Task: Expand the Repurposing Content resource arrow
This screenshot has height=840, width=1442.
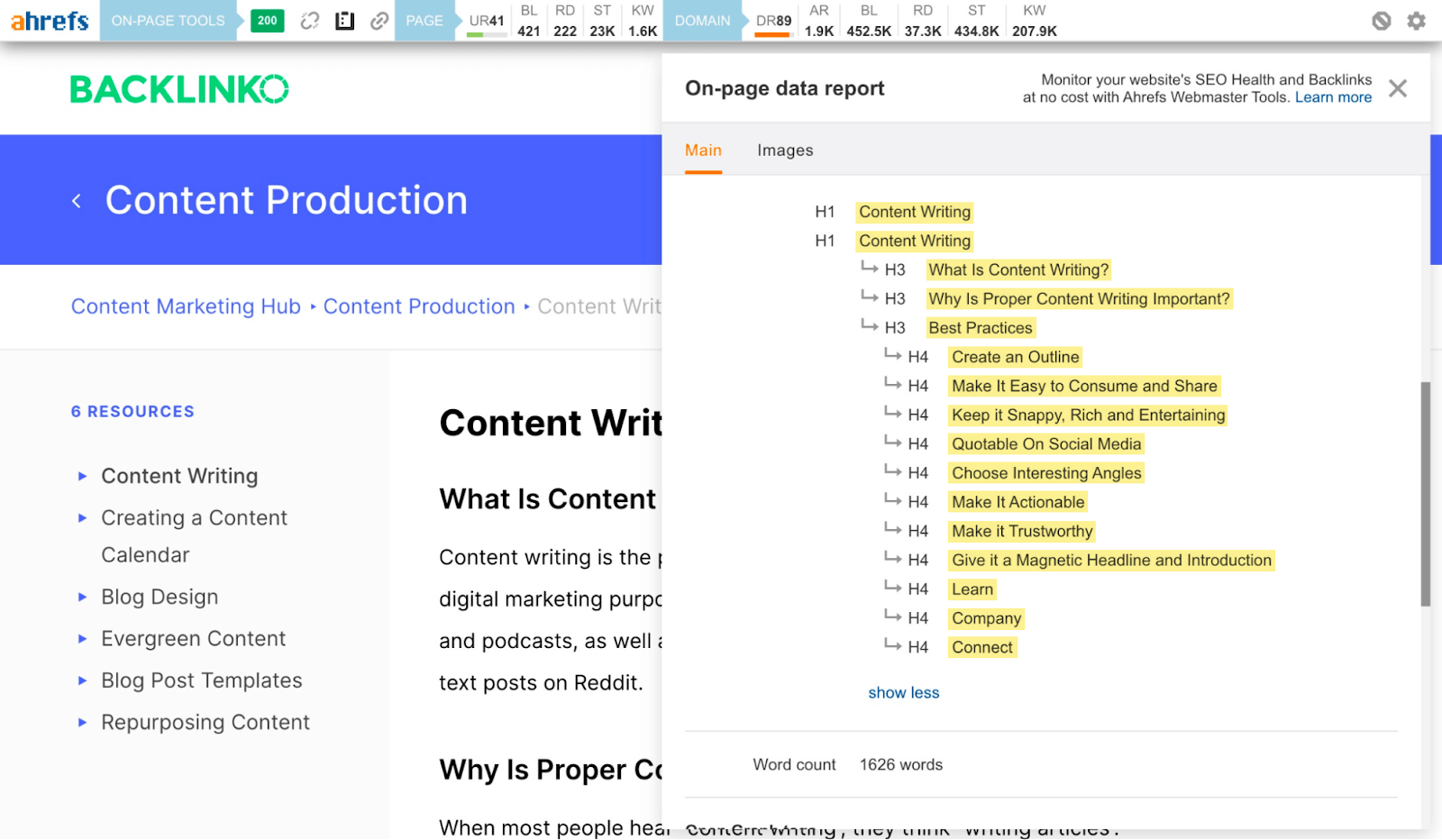Action: coord(83,722)
